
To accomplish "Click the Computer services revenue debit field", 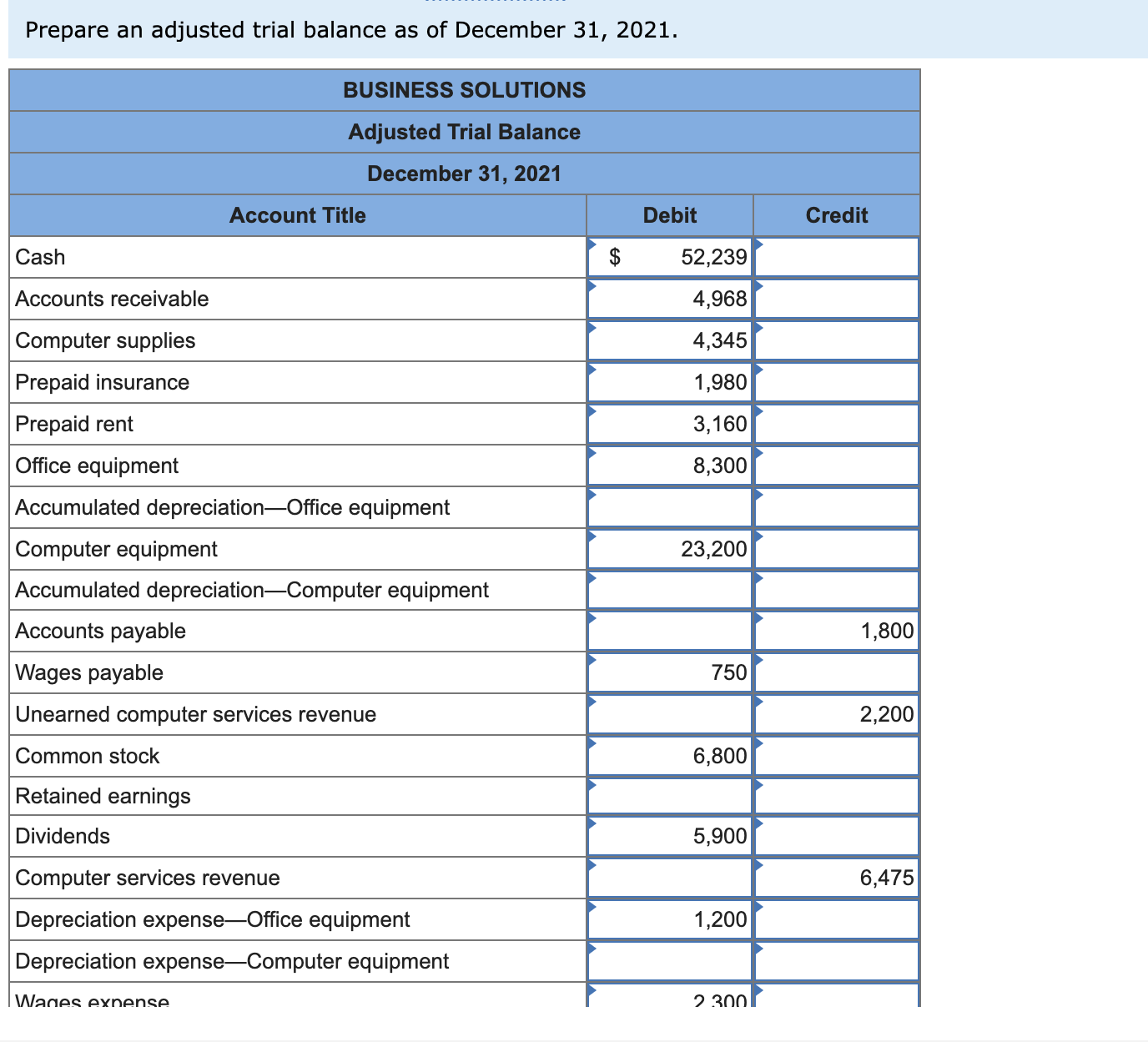I will click(670, 878).
